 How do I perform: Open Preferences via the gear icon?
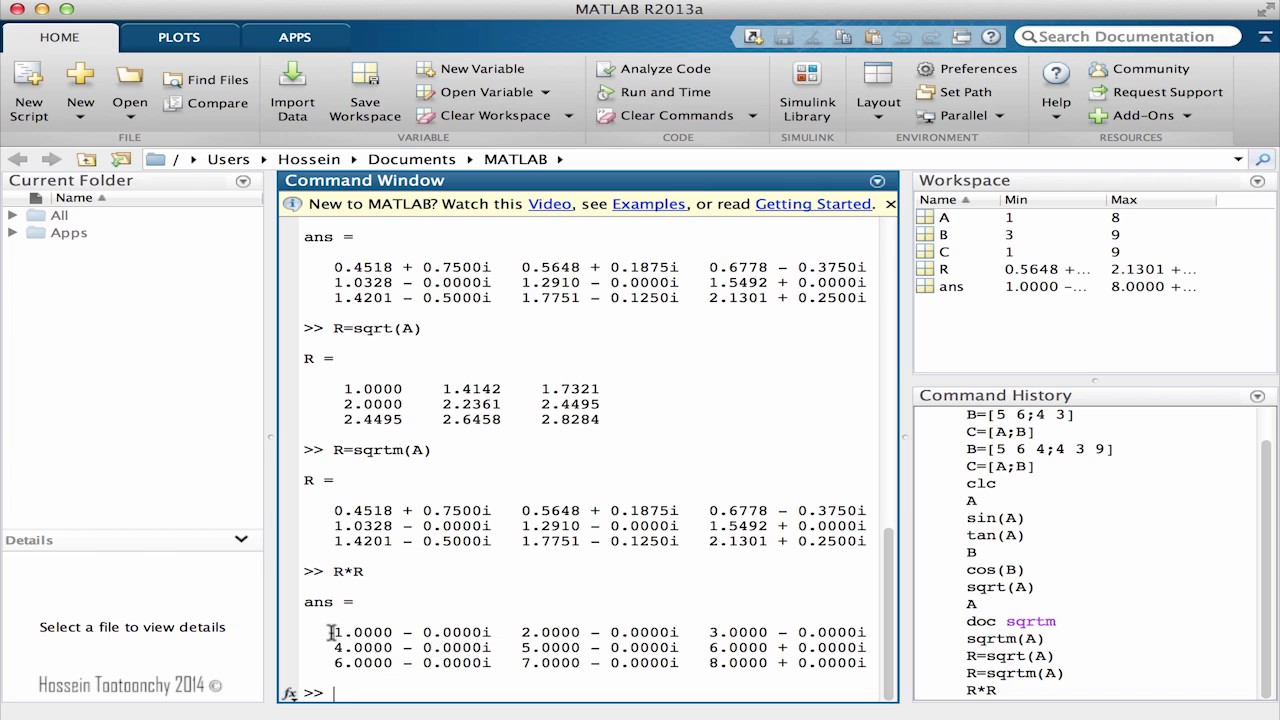click(x=926, y=69)
